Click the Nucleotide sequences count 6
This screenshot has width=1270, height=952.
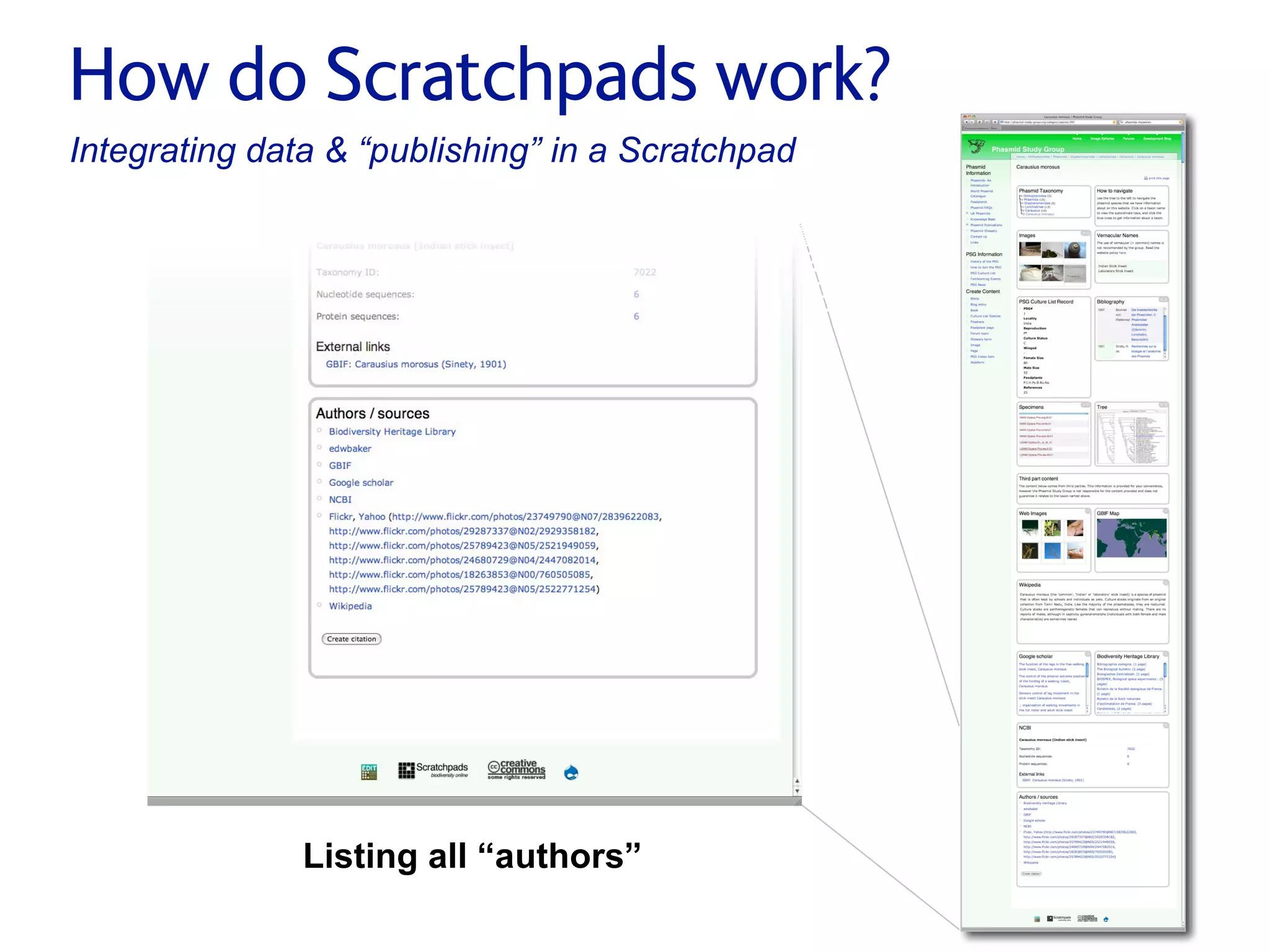pos(636,294)
